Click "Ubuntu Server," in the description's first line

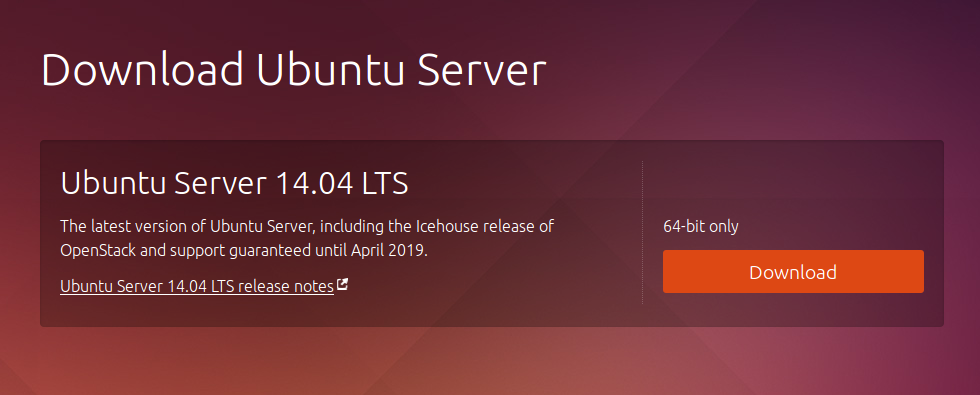click(264, 226)
